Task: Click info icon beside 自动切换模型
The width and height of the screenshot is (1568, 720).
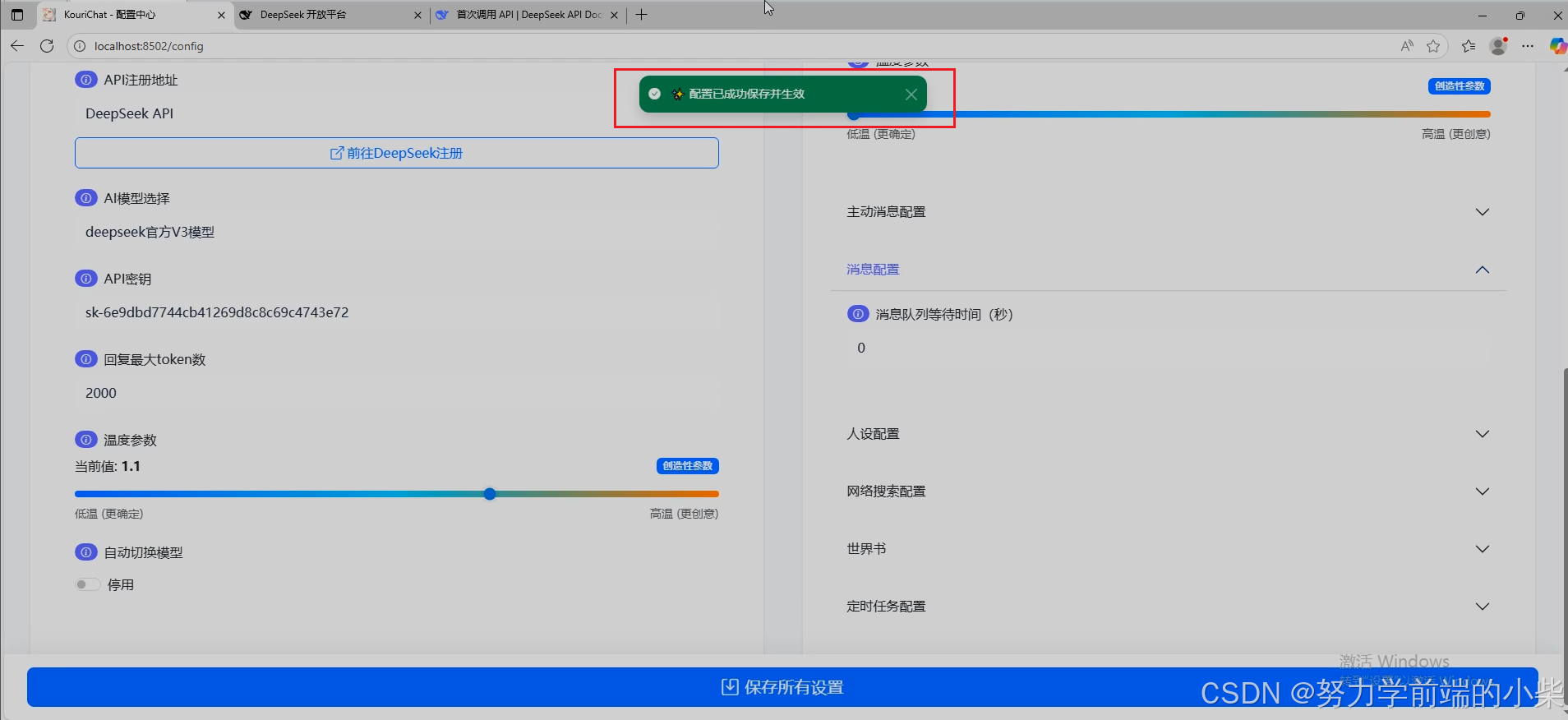Action: pyautogui.click(x=85, y=552)
